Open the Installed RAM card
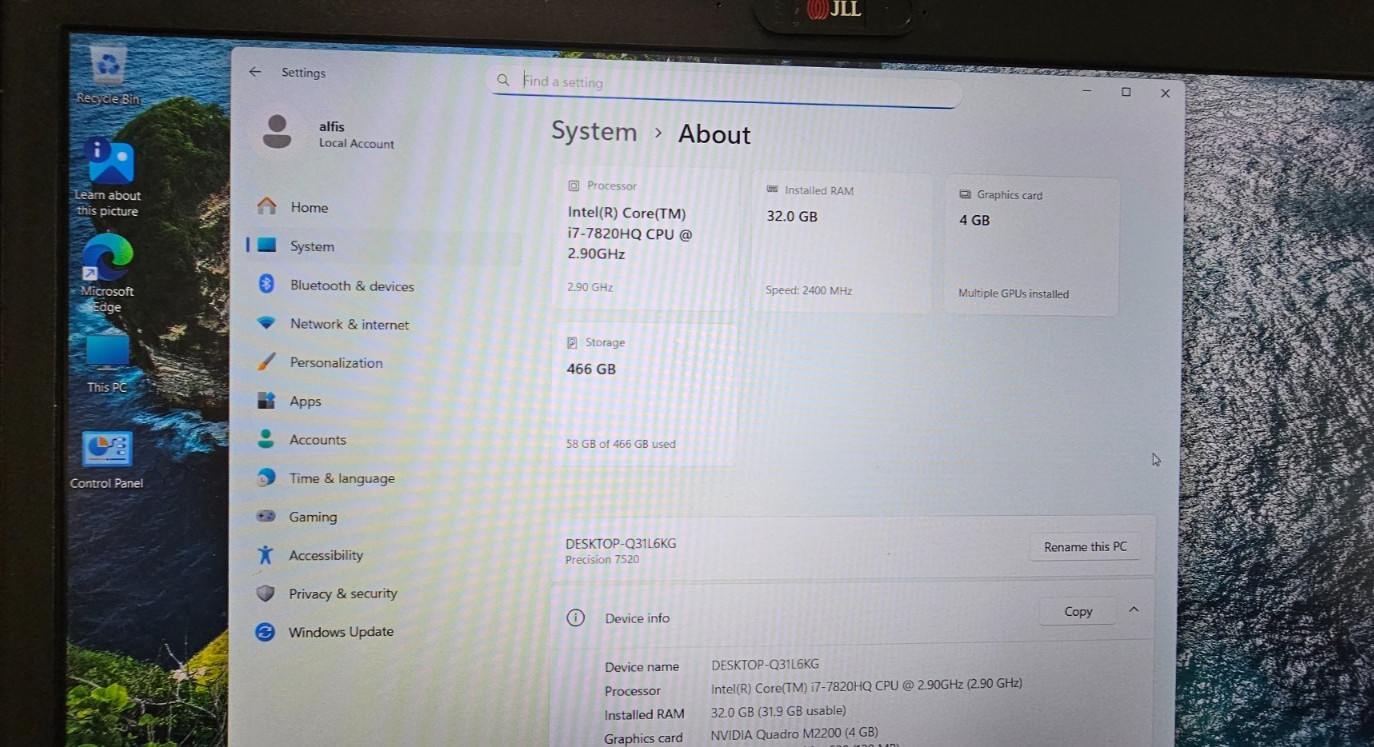Viewport: 1374px width, 747px height. [x=840, y=242]
